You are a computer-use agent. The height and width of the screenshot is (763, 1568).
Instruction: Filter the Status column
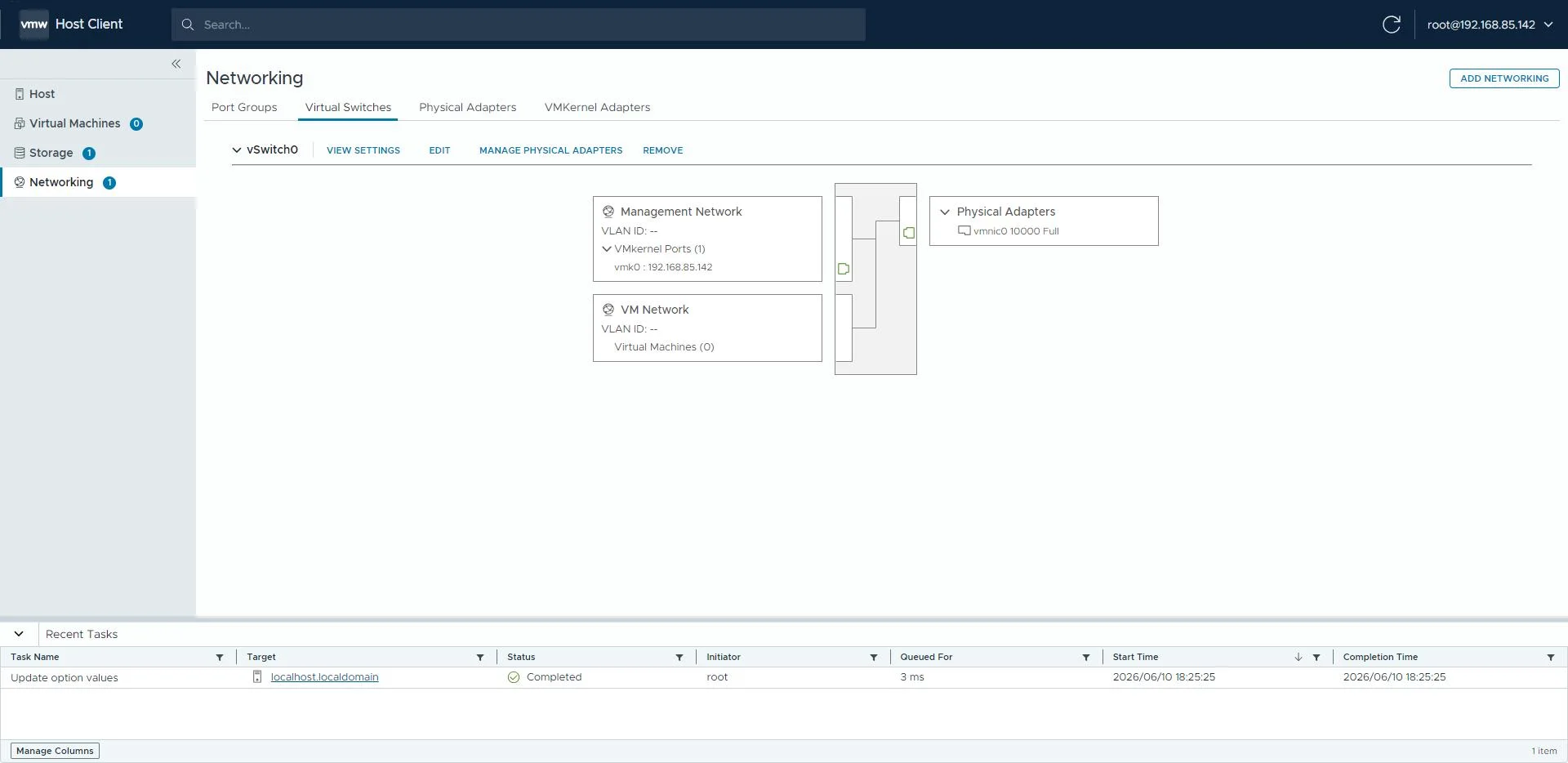[x=679, y=658]
